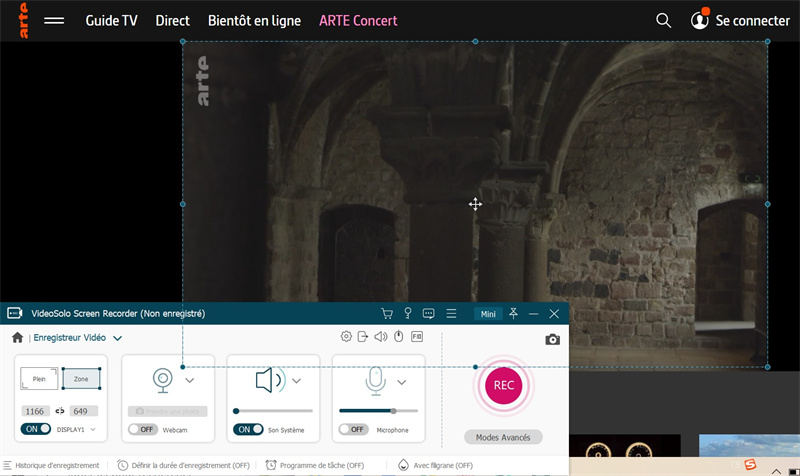800x476 pixels.
Task: Open the ARTE site hamburger menu
Action: 54,20
